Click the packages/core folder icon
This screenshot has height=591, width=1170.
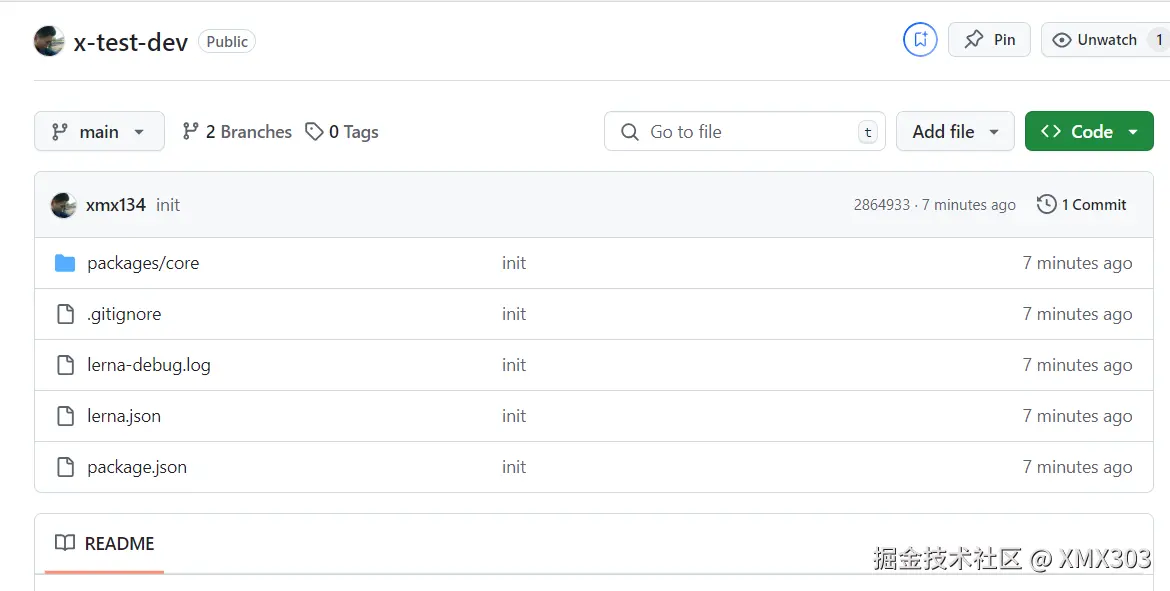click(x=65, y=263)
